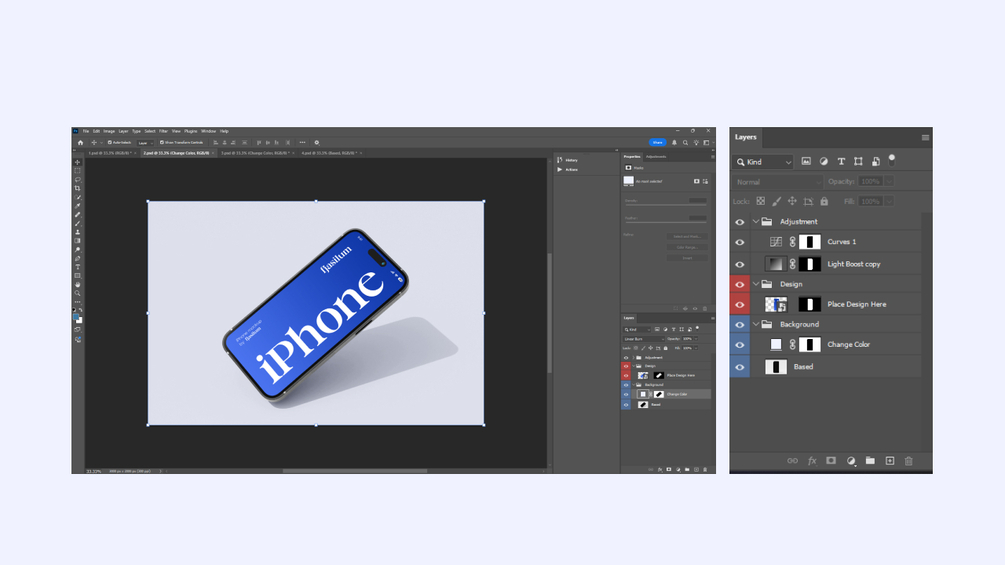Viewport: 1005px width, 565px height.
Task: Click Color Range button in Properties panel
Action: point(687,247)
